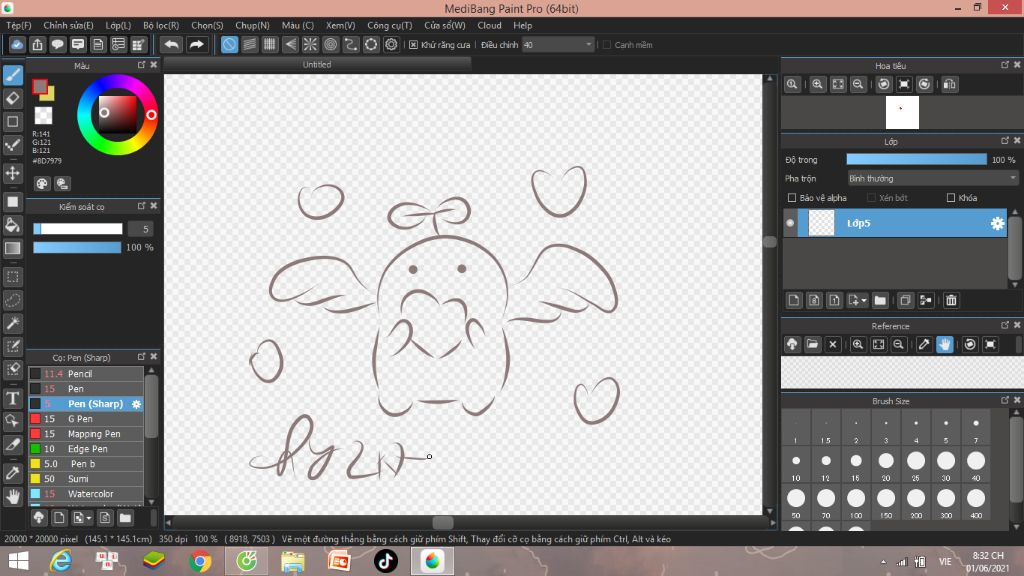Zoom in using Navigator magnifier plus
Viewport: 1024px width, 576px height.
[817, 84]
